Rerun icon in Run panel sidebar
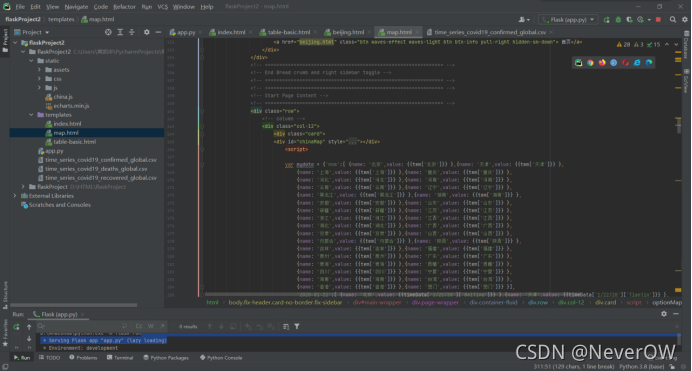This screenshot has height=371, width=692. coord(16,327)
